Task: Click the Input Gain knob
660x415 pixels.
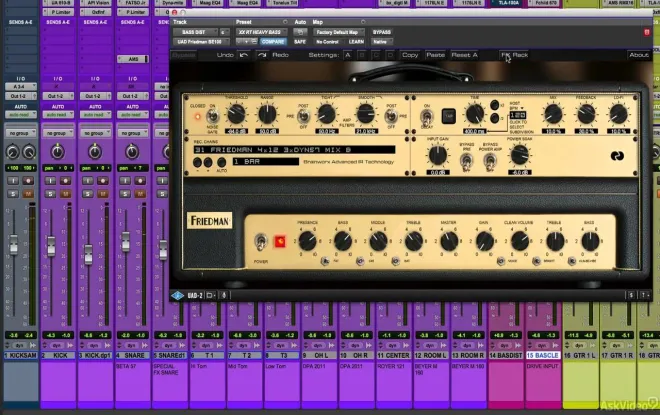Action: [x=438, y=155]
